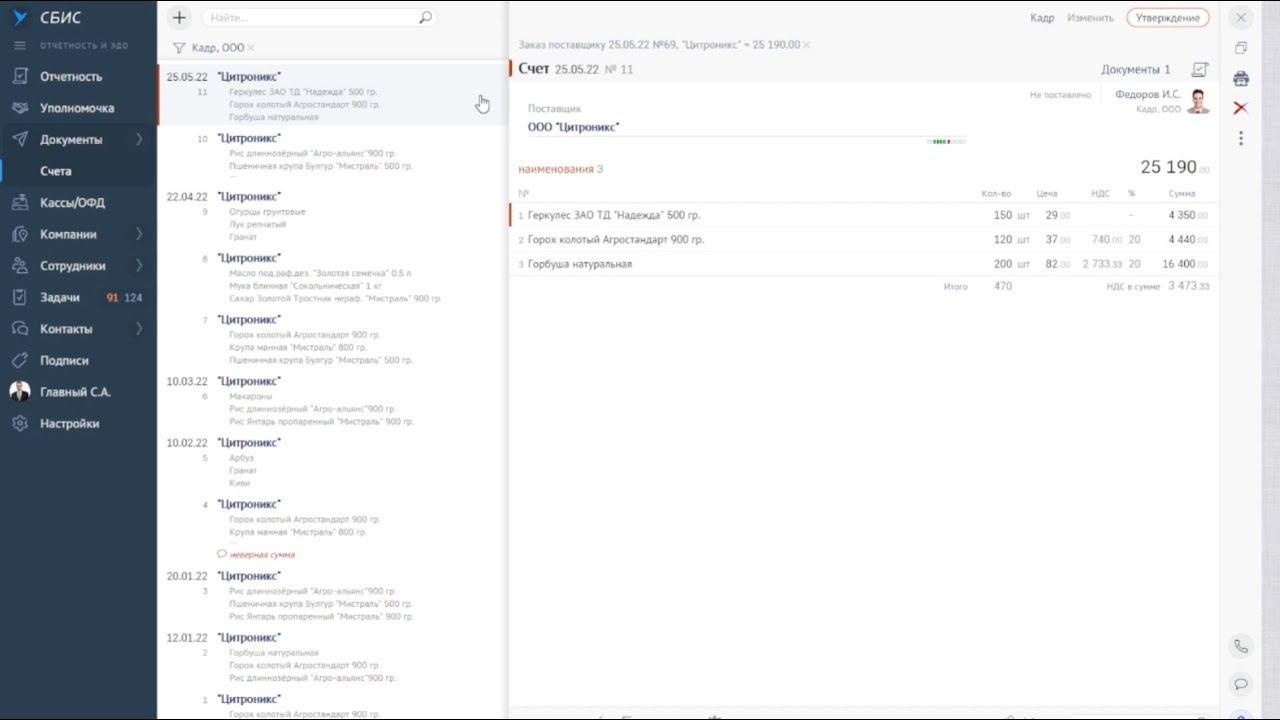
Task: Click Изменить to edit the invoice
Action: [1090, 18]
